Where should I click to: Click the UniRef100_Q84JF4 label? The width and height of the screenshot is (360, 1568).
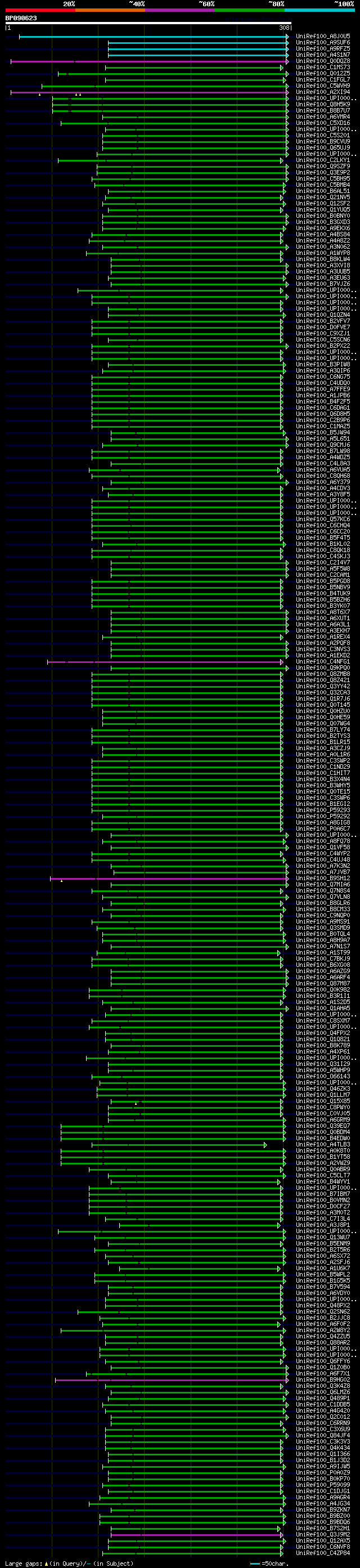point(323,1436)
